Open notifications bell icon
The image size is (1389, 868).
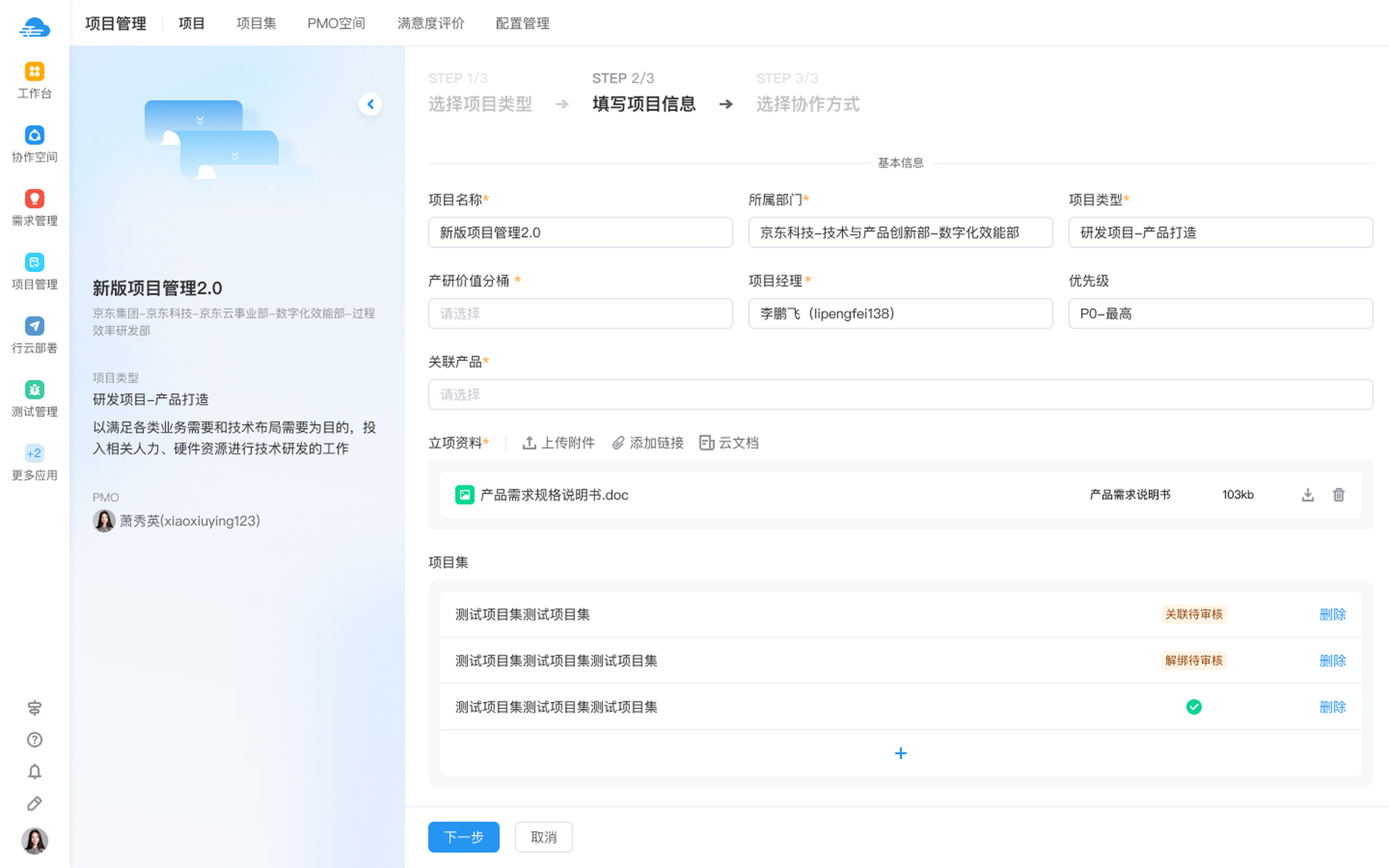tap(34, 771)
